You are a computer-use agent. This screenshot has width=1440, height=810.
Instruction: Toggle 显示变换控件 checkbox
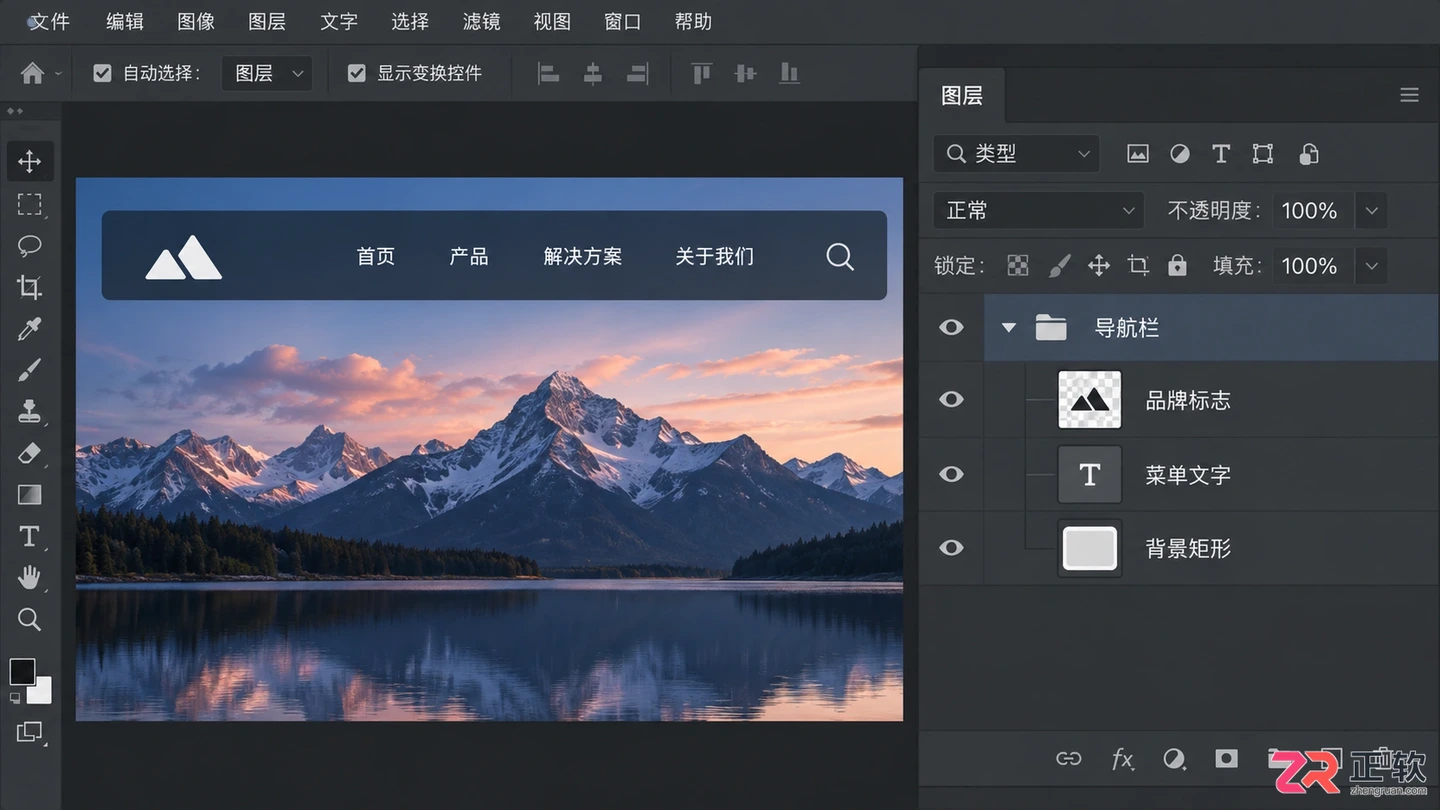(x=356, y=73)
